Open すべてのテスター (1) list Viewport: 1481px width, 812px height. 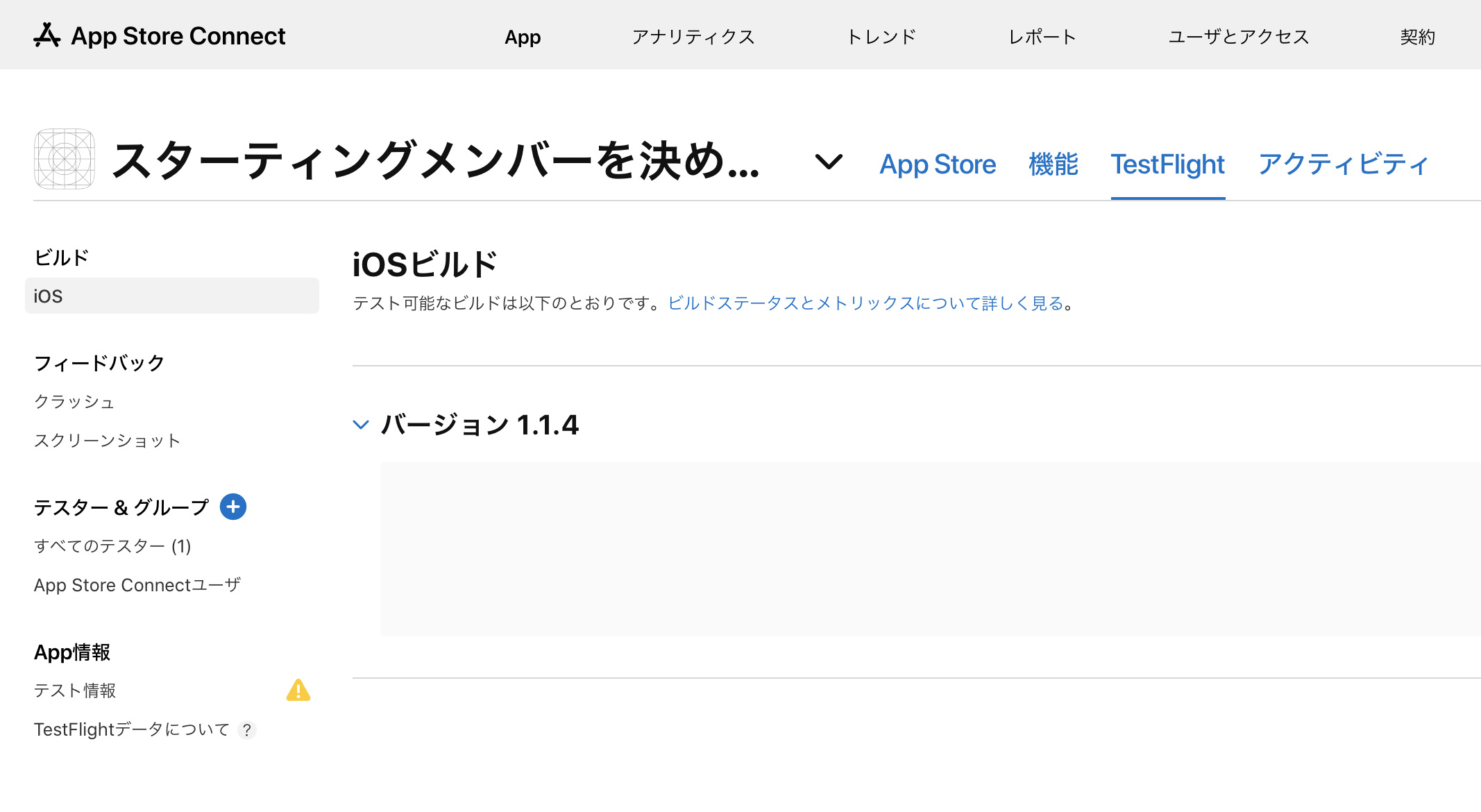coord(112,546)
